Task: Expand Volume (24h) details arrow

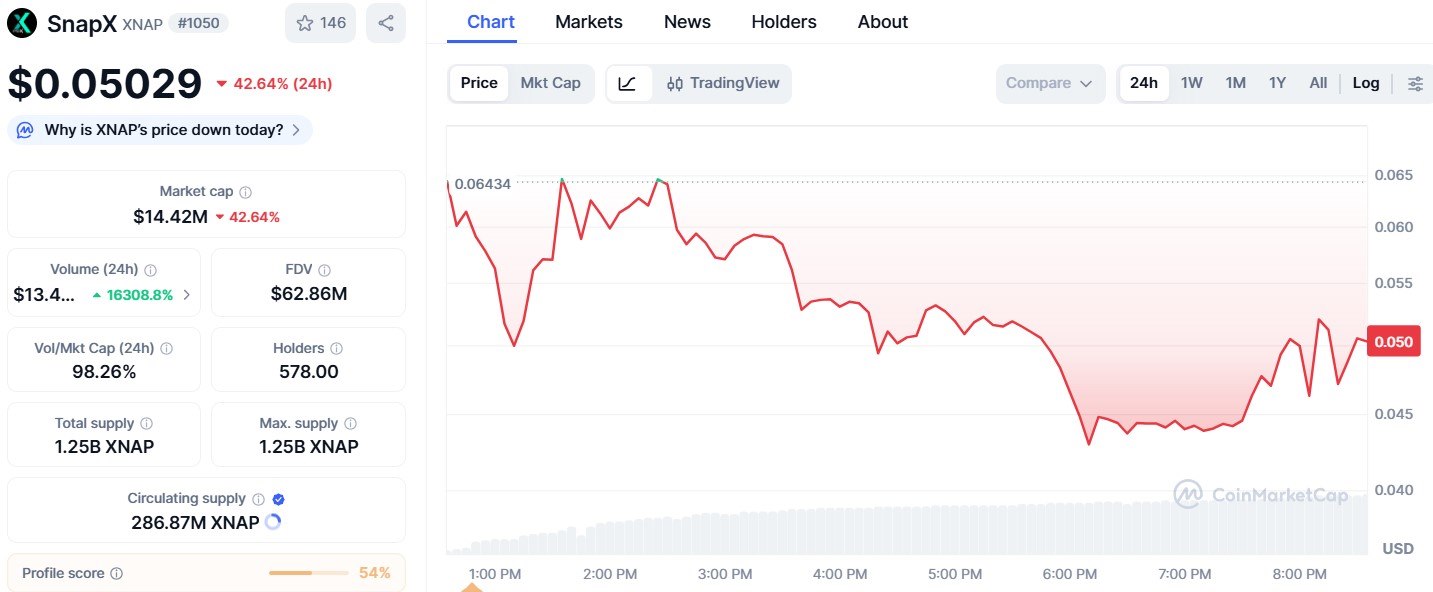Action: (187, 295)
